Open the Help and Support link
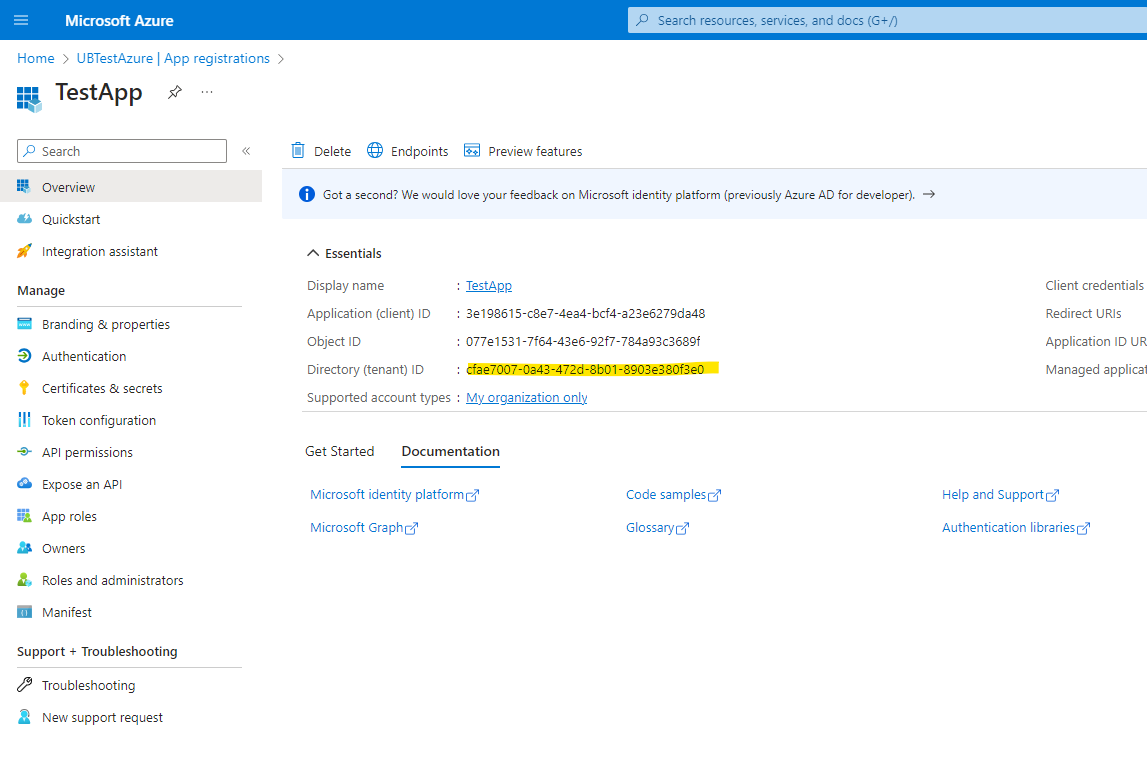This screenshot has width=1147, height=779. click(1000, 494)
